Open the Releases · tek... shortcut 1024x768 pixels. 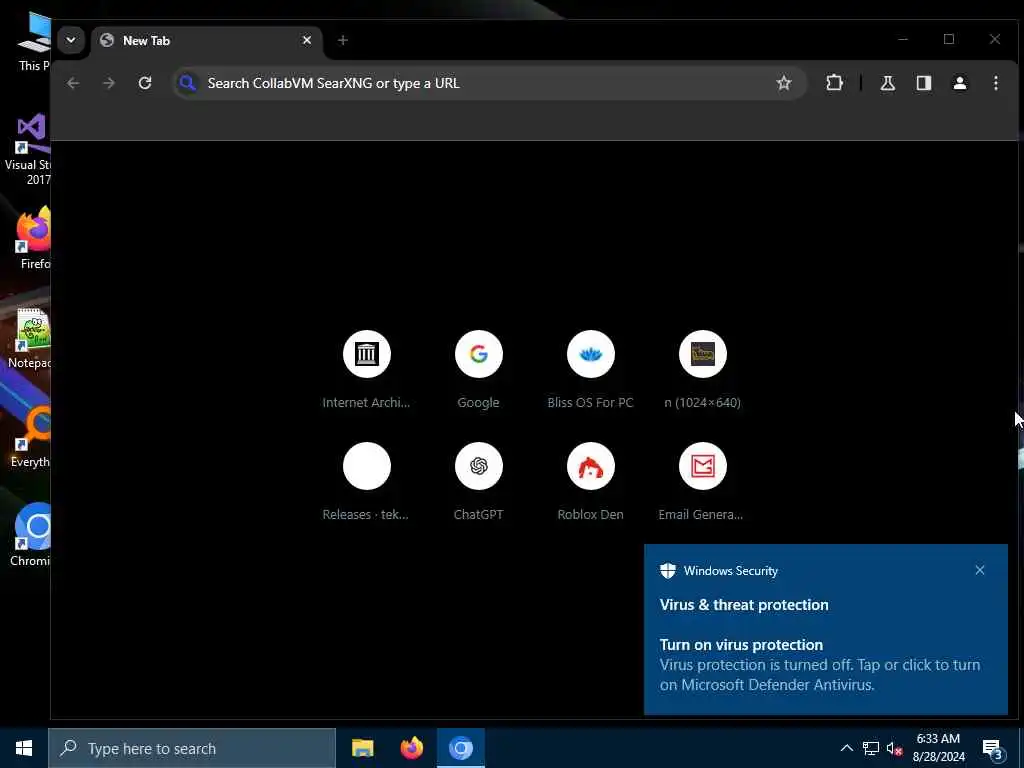[366, 481]
